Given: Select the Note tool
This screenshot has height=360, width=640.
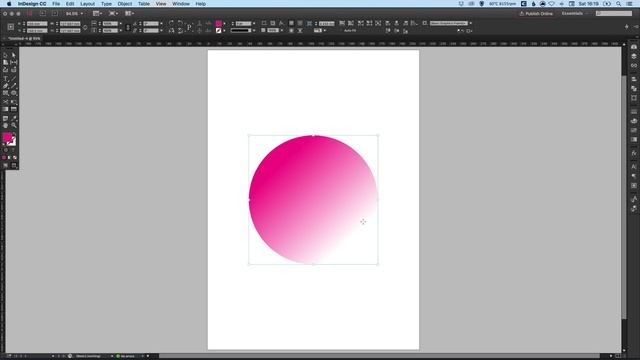Looking at the screenshot, I should click(x=5, y=118).
